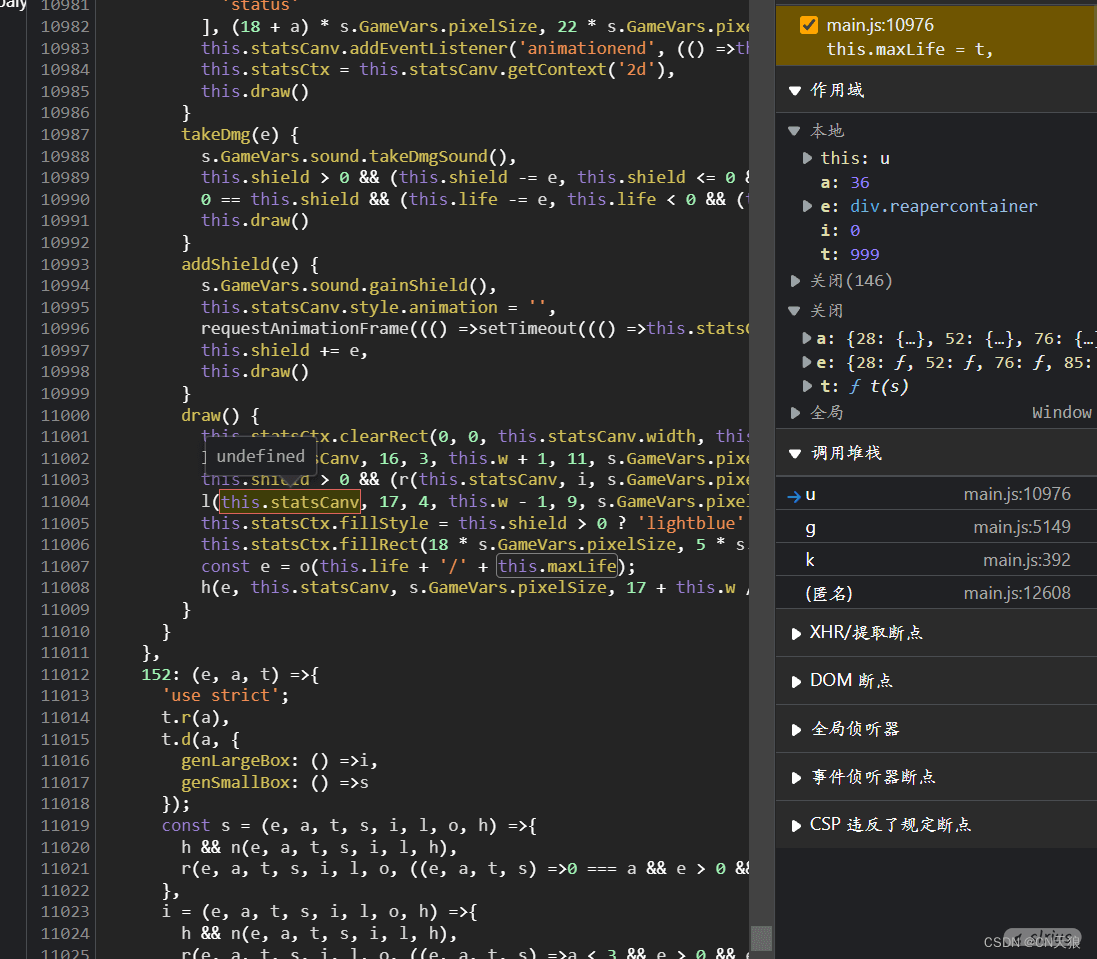Screen dimensions: 1097x959
Task: Click the code editor vertical scrollbar thumb
Action: tap(761, 938)
